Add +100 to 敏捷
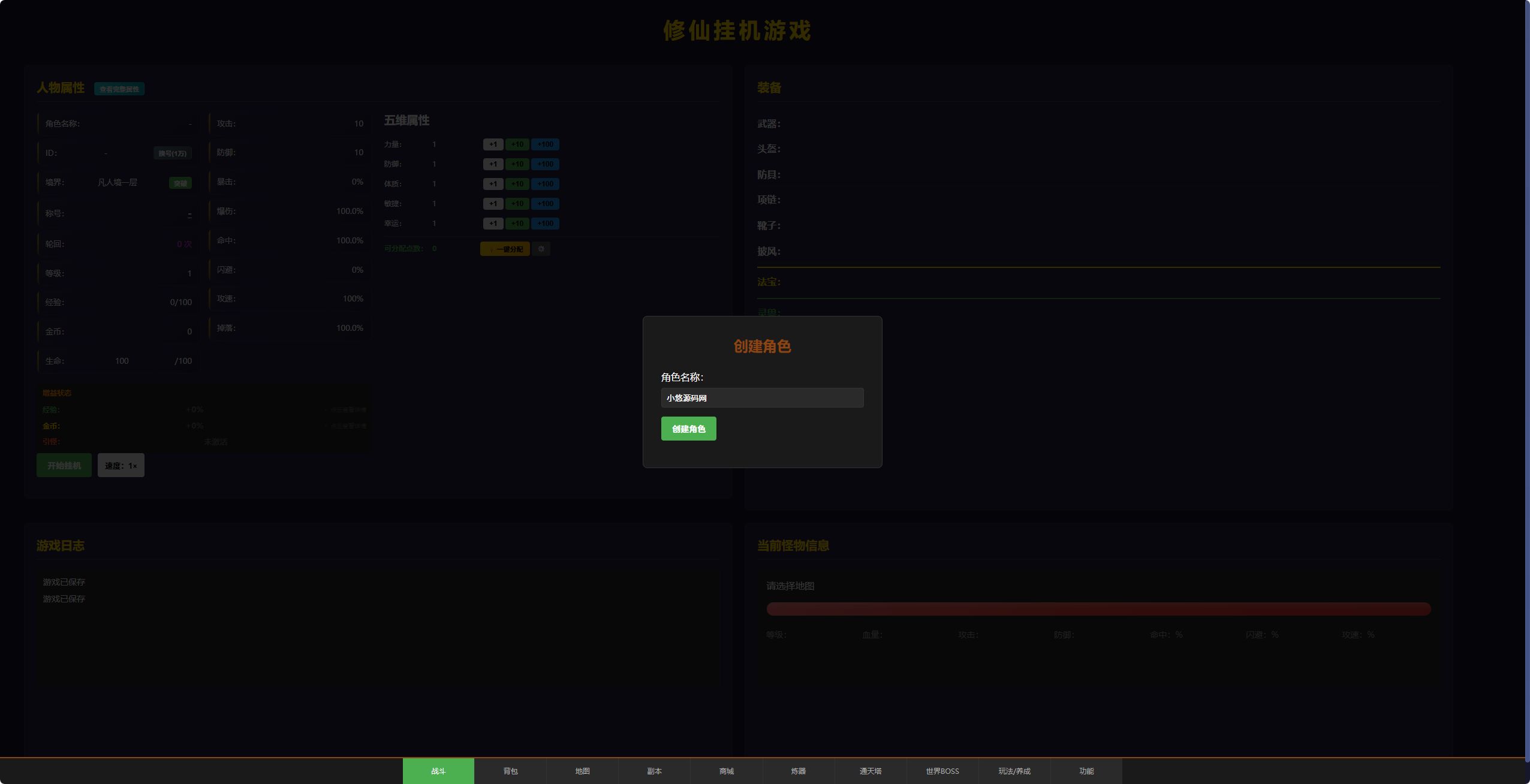 tap(545, 204)
